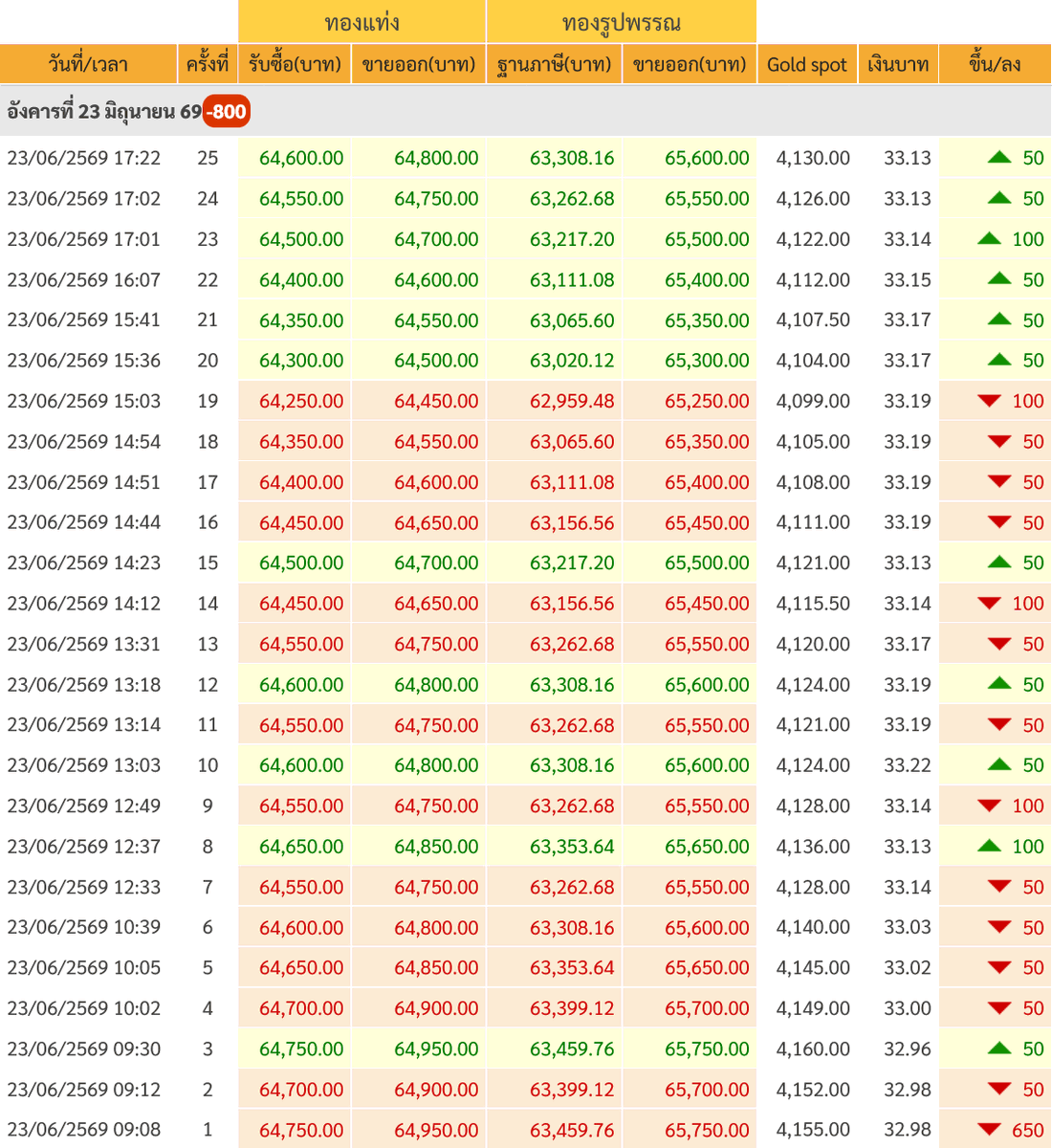The height and width of the screenshot is (1148, 1052).
Task: Click round number 20 in ครั้งที่ column
Action: coord(208,361)
